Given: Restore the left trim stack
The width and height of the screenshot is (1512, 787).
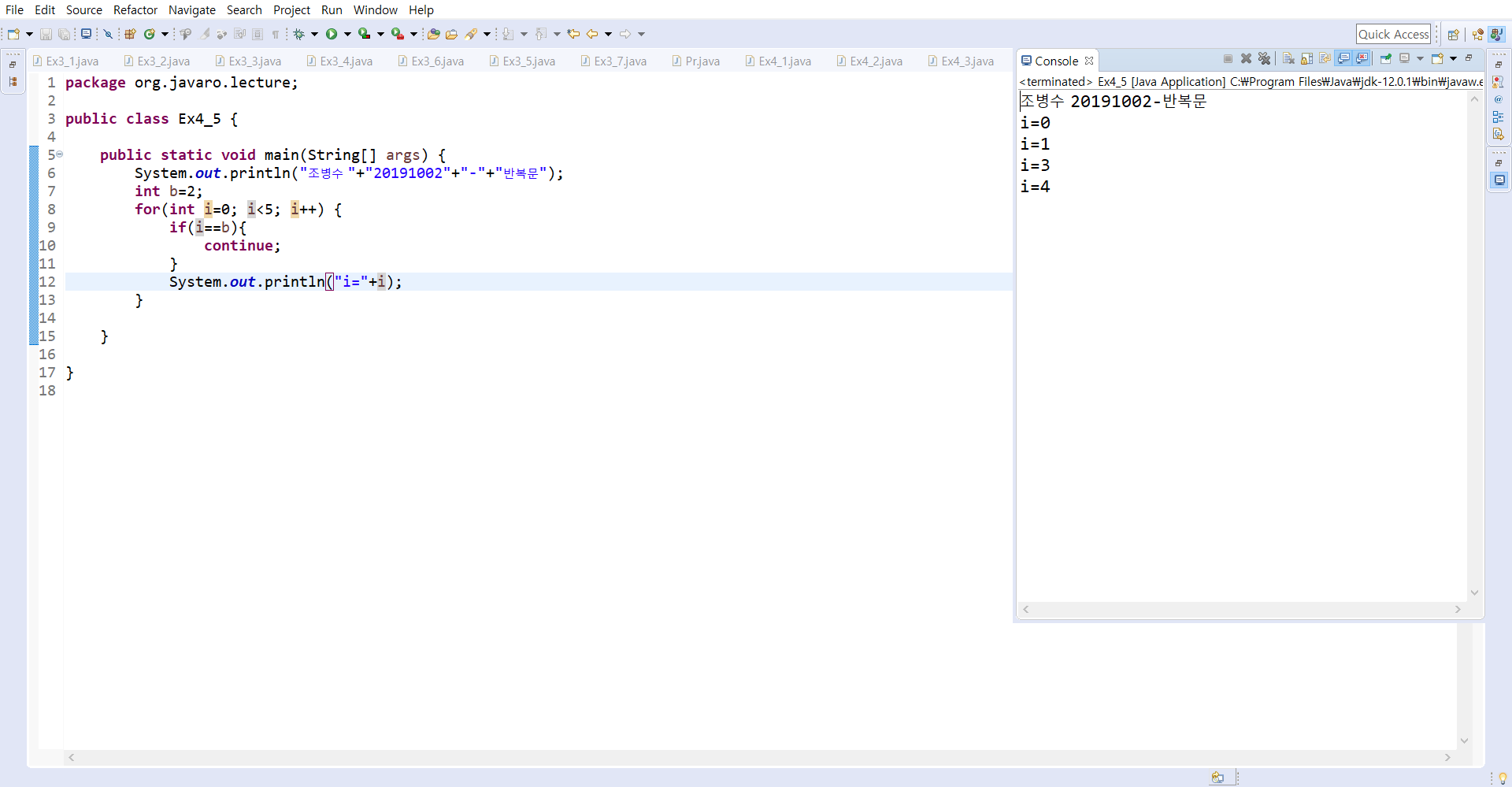Looking at the screenshot, I should click(x=13, y=65).
